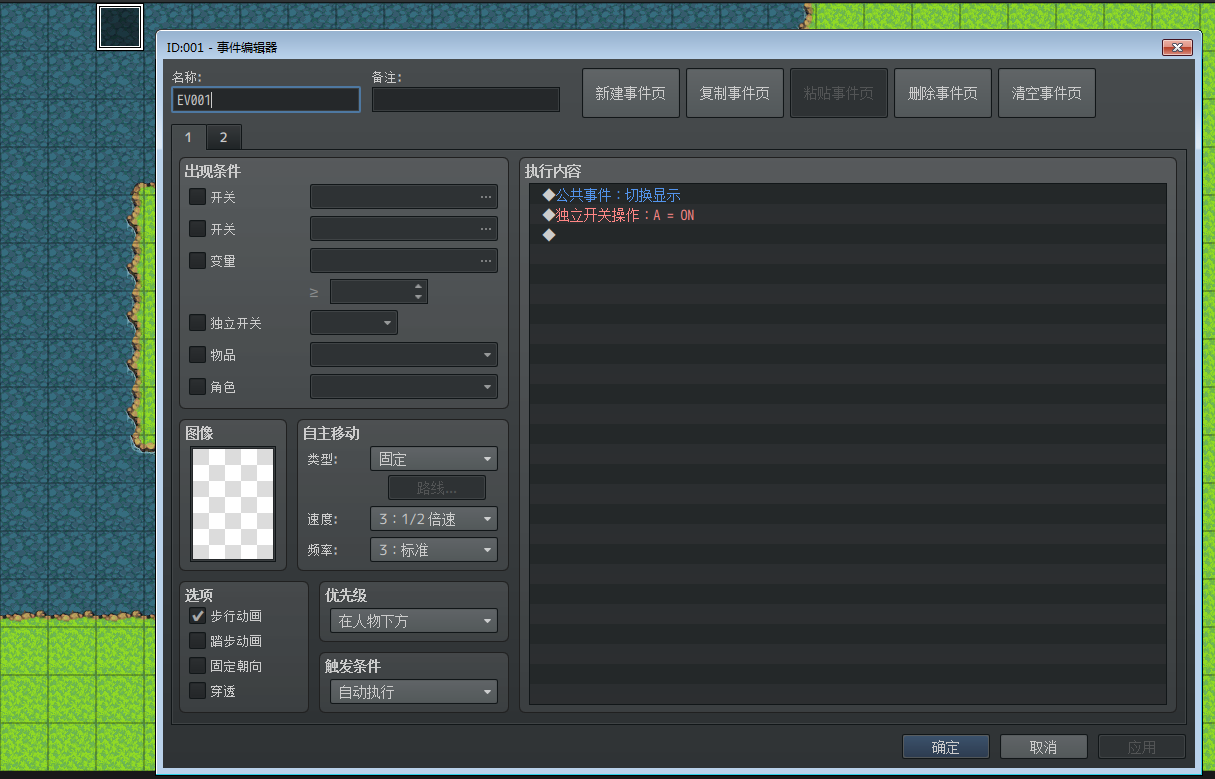Select event page tab 1

coord(189,137)
